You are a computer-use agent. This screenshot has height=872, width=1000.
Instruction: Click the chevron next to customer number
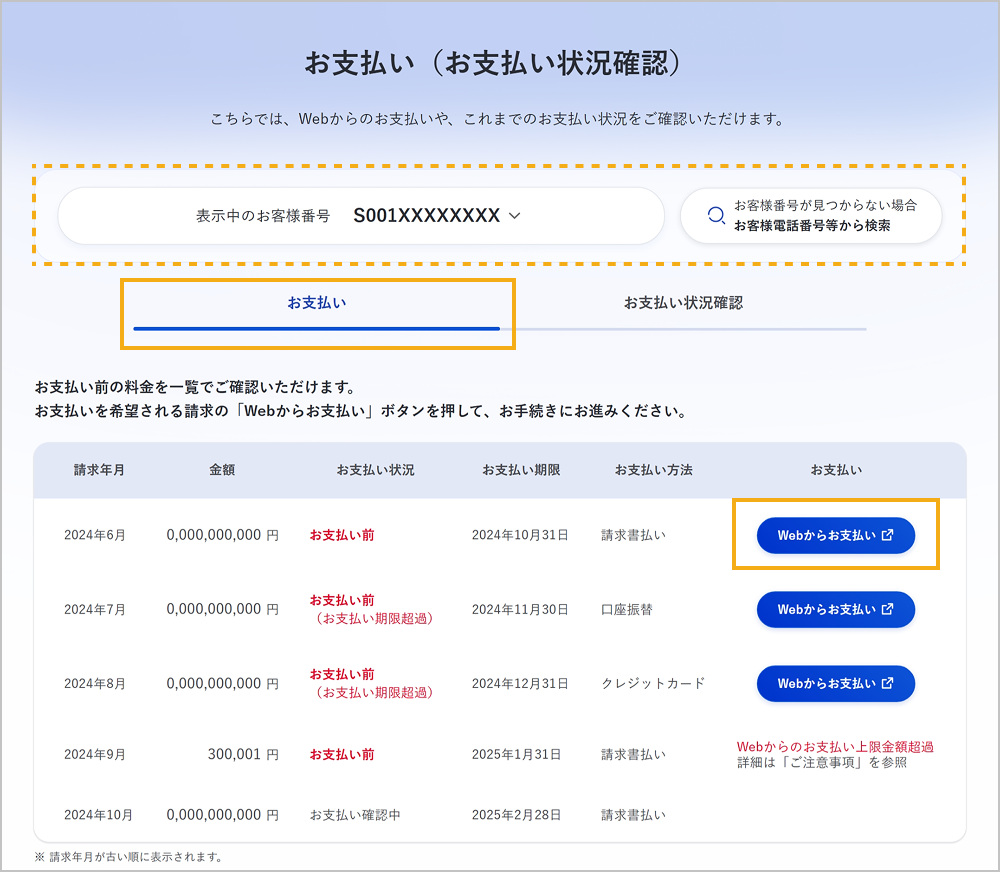pos(515,216)
